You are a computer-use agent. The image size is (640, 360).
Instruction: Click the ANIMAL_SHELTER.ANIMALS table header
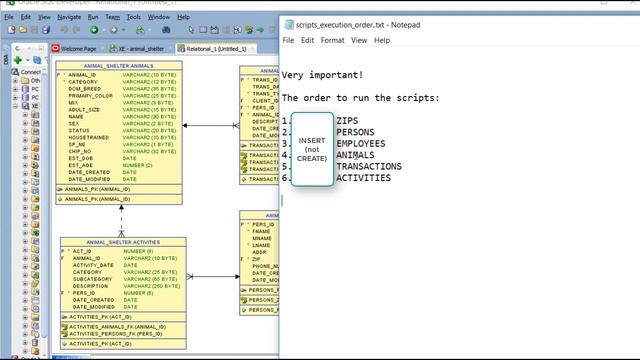pos(119,66)
